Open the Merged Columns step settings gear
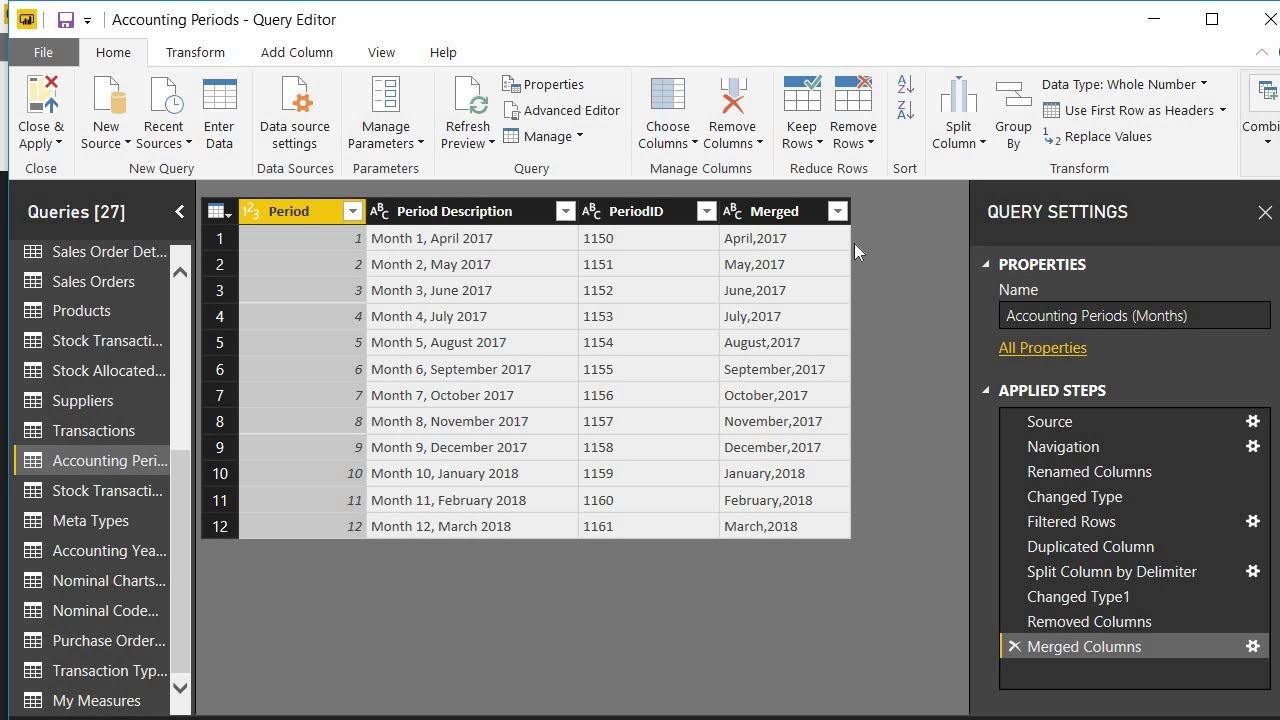 point(1252,646)
